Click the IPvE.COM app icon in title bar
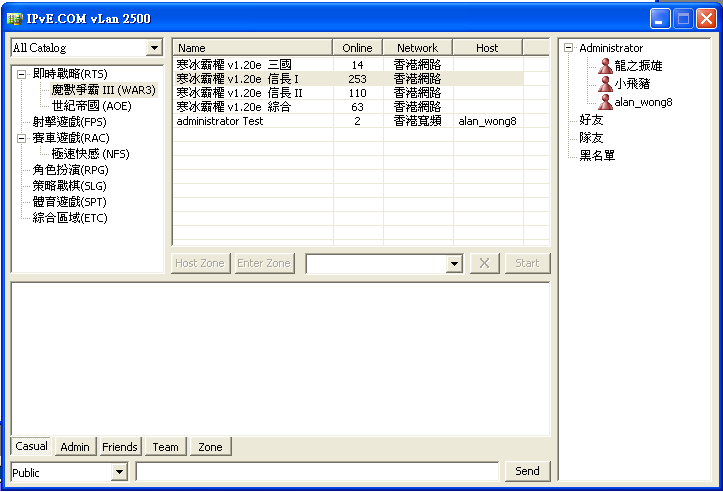The height and width of the screenshot is (492, 723). (x=14, y=18)
